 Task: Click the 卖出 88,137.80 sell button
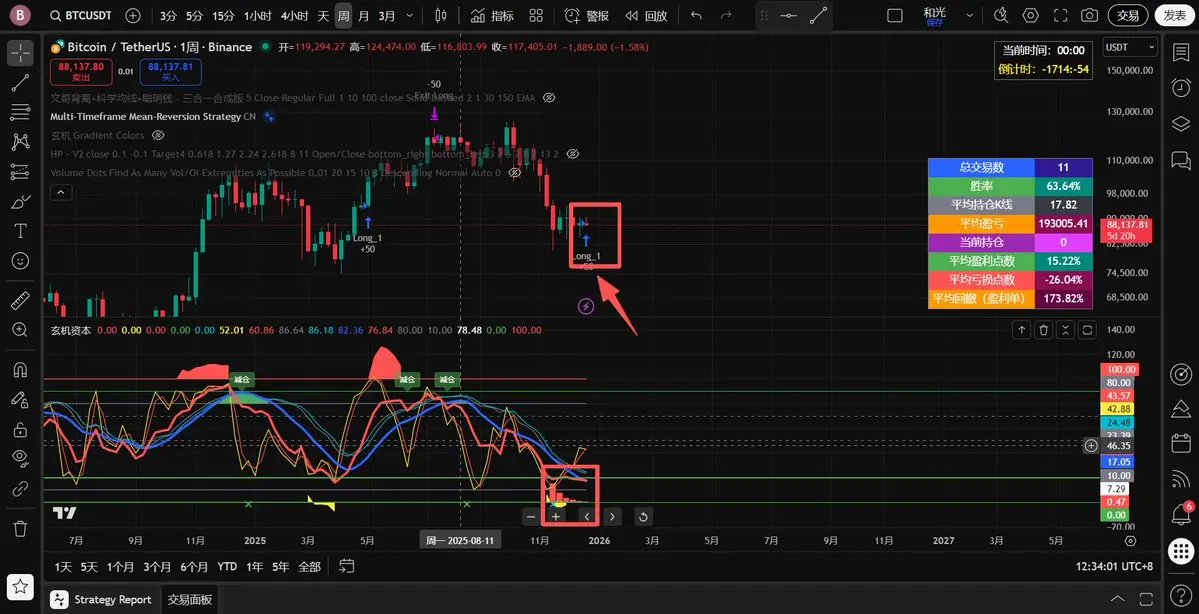pos(82,72)
